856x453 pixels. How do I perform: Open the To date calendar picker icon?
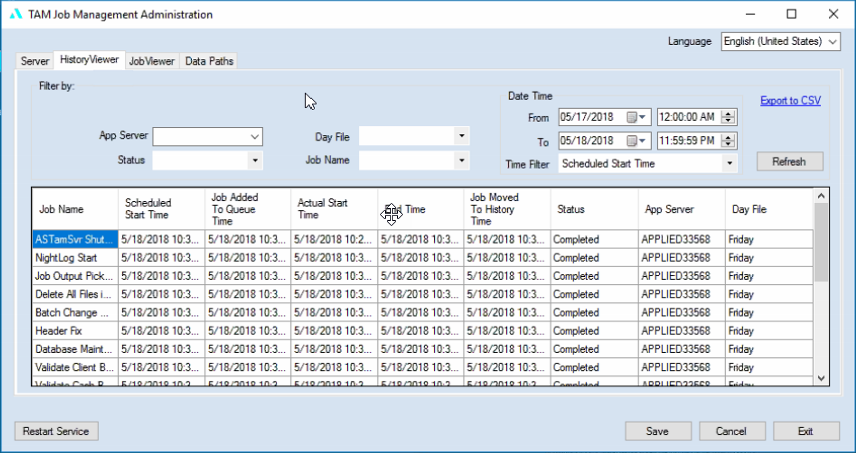(x=636, y=141)
